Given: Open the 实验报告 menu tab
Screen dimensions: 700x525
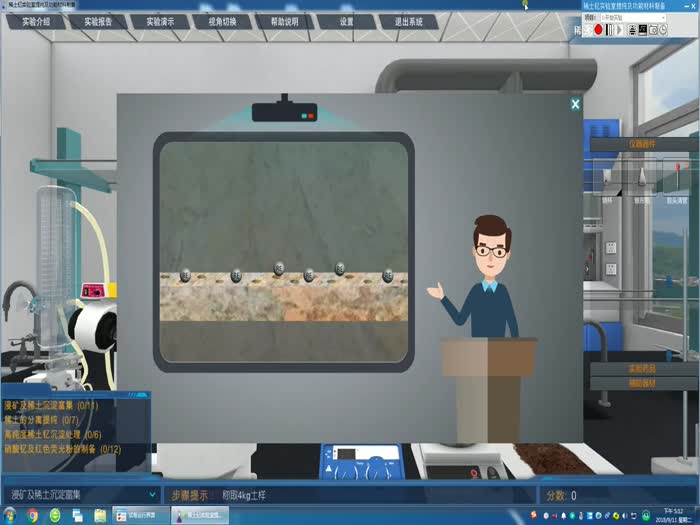Looking at the screenshot, I should (x=99, y=21).
